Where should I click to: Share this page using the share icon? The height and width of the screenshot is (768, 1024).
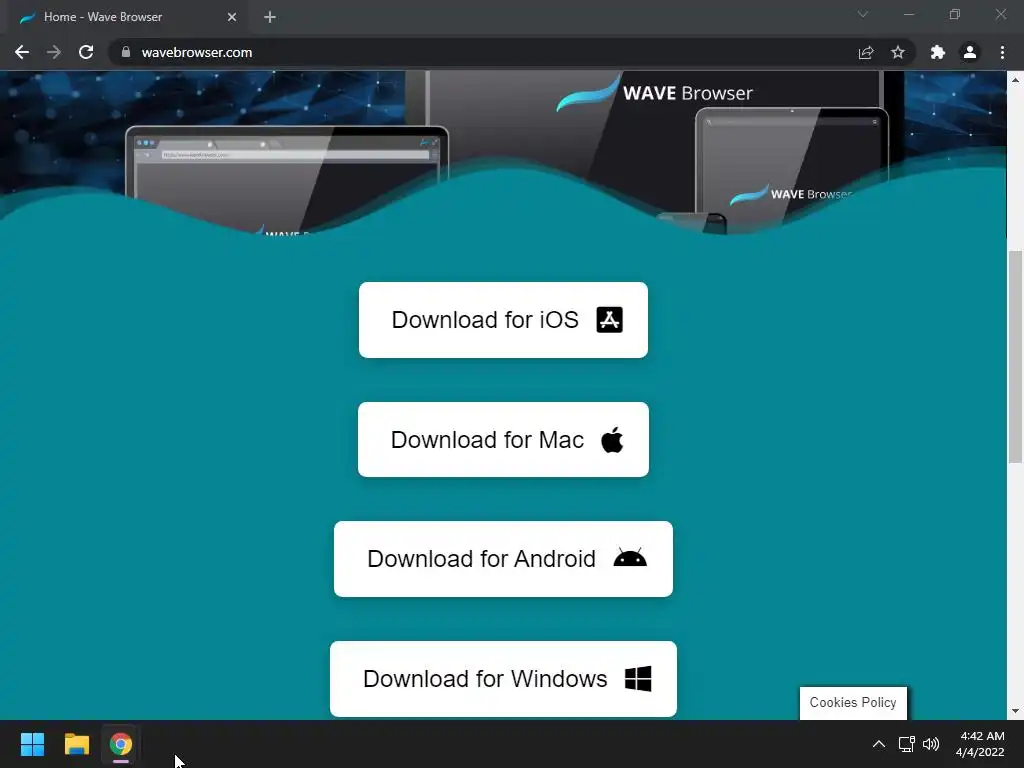(866, 52)
